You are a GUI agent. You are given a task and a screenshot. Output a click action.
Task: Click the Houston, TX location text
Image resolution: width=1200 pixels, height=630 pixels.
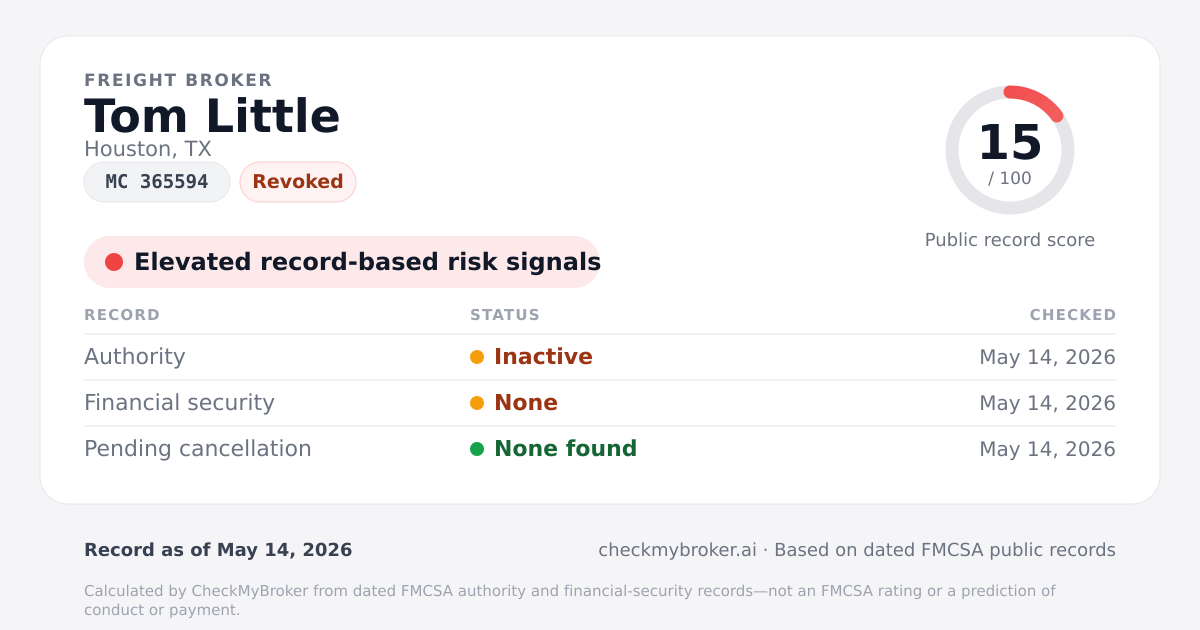[x=148, y=149]
